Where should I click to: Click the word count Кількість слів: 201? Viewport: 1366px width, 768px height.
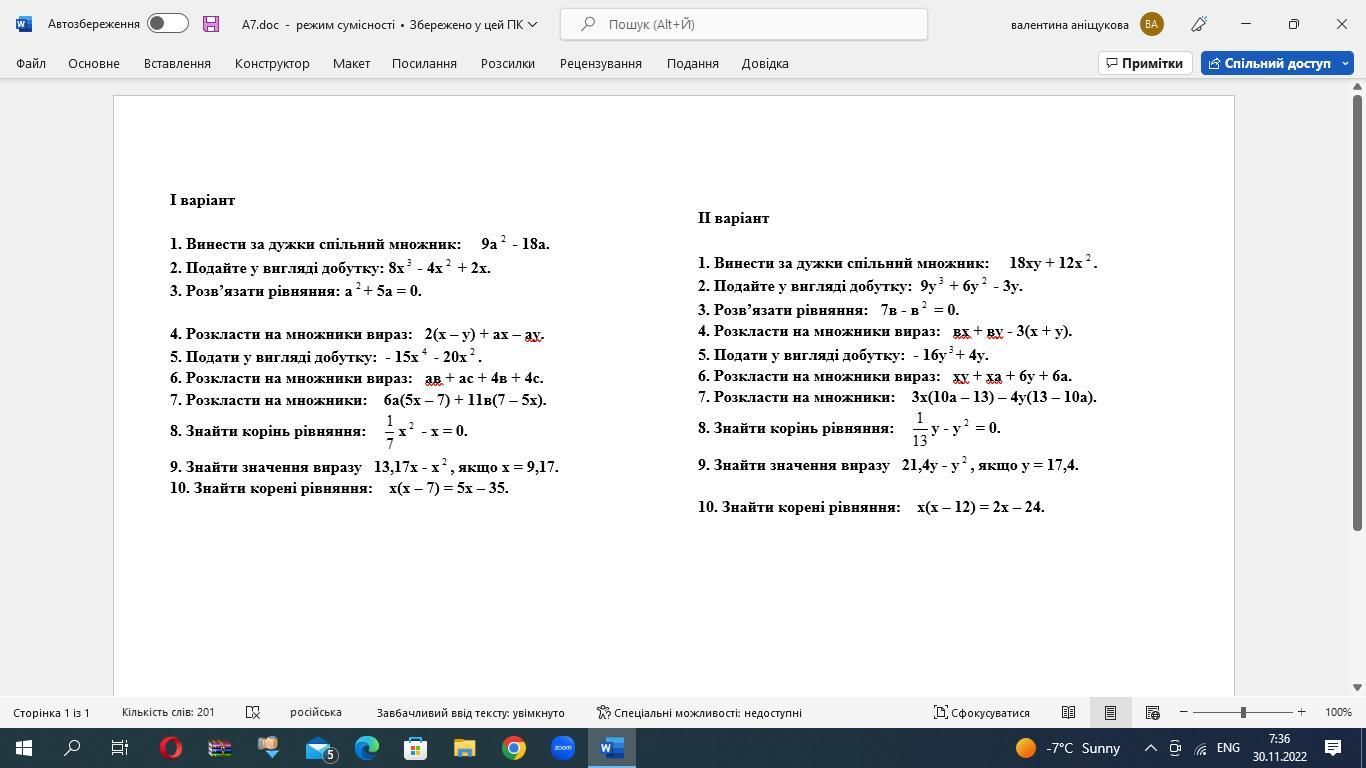pos(168,713)
